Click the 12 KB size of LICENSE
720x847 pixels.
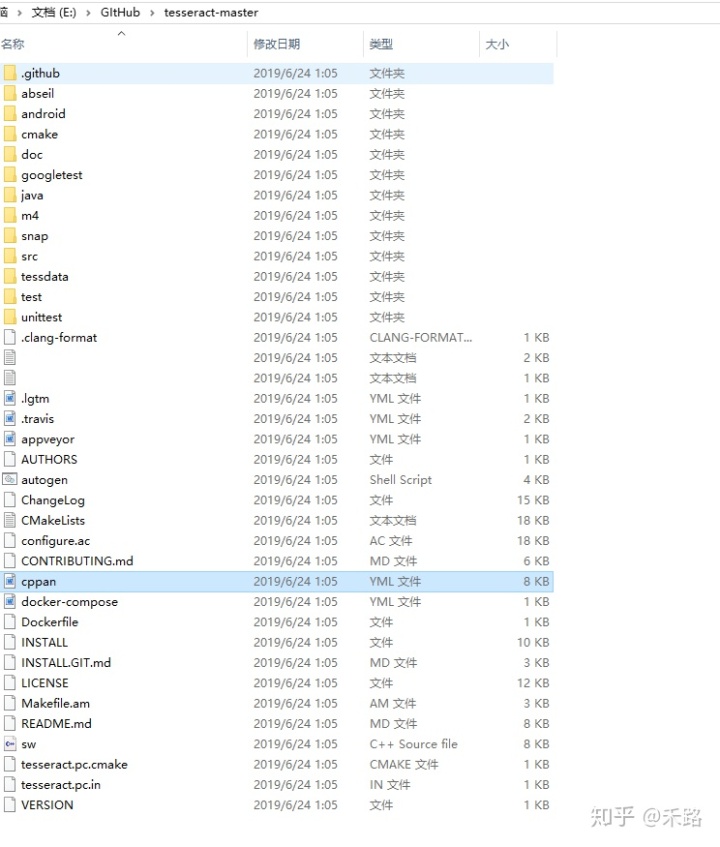point(533,683)
